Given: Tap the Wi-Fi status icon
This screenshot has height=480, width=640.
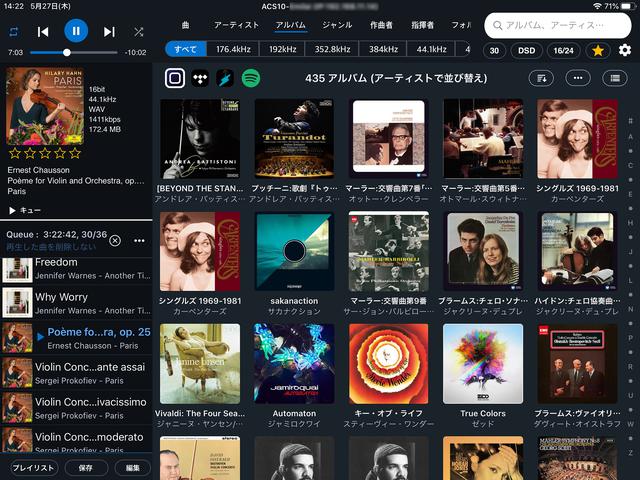Looking at the screenshot, I should pos(598,6).
